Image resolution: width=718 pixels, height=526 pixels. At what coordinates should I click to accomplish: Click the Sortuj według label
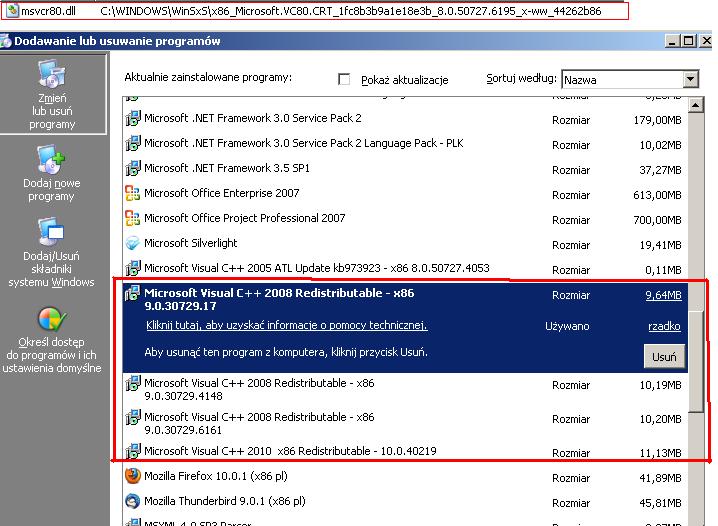pyautogui.click(x=521, y=78)
